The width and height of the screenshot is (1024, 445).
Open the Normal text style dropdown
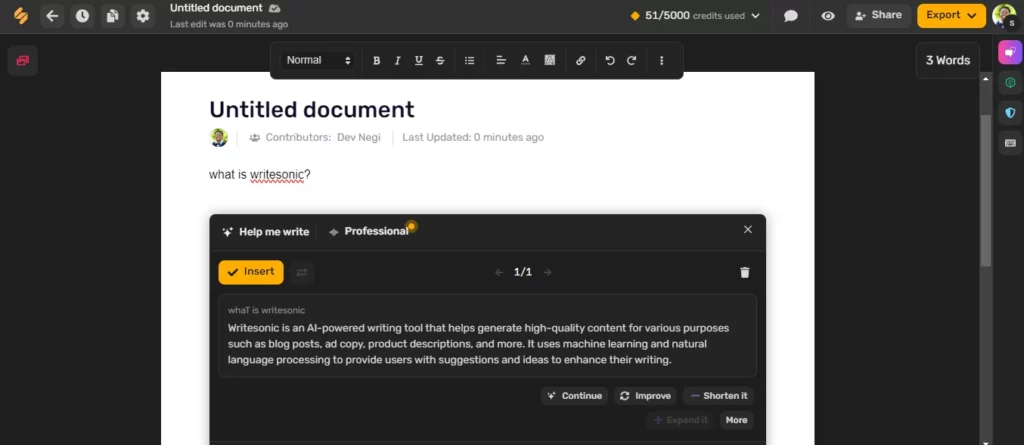point(318,60)
